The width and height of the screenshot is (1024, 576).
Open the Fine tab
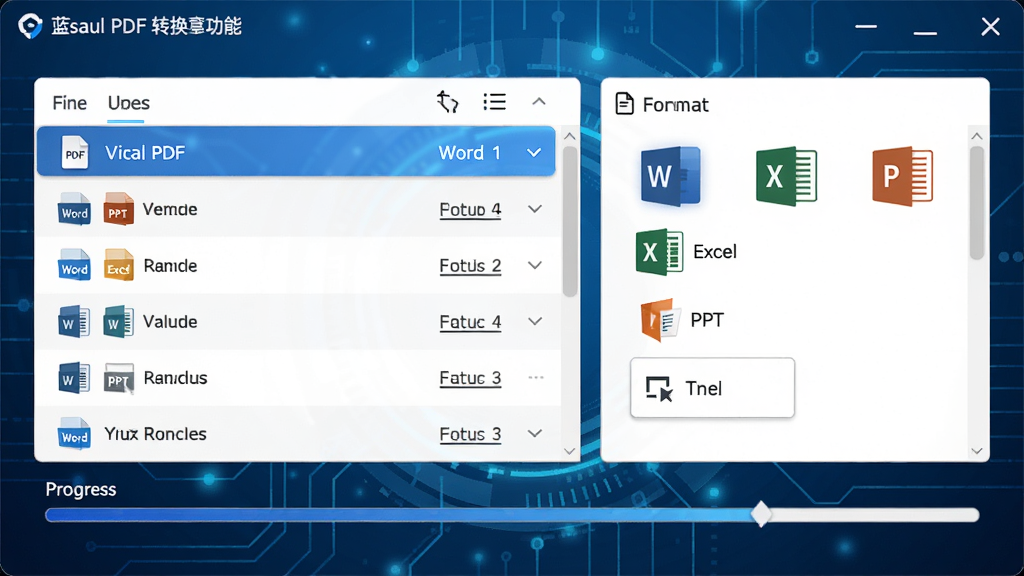coord(70,103)
